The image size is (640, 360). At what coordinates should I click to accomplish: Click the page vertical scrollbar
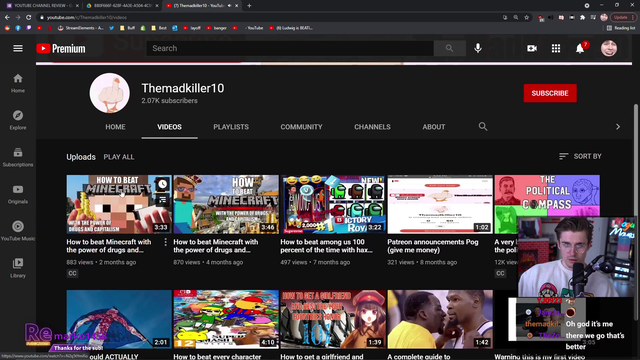pyautogui.click(x=636, y=212)
